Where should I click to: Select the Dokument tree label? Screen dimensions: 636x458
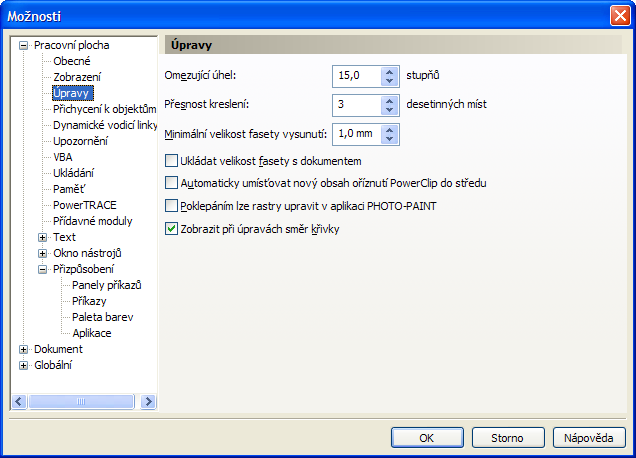click(58, 349)
